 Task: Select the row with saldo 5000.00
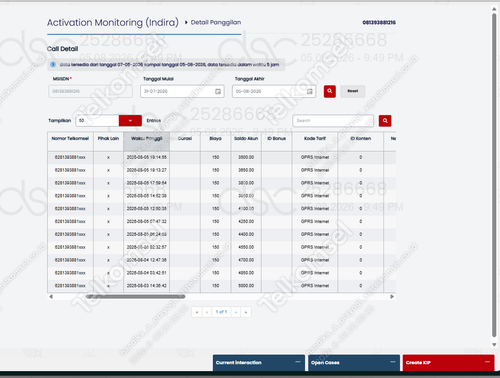tap(222, 286)
